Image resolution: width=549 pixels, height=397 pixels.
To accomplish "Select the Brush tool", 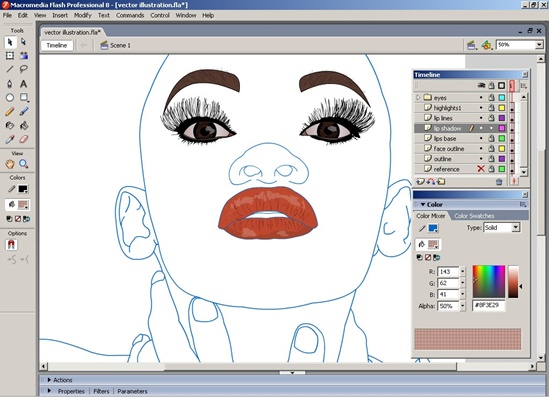I will 23,112.
